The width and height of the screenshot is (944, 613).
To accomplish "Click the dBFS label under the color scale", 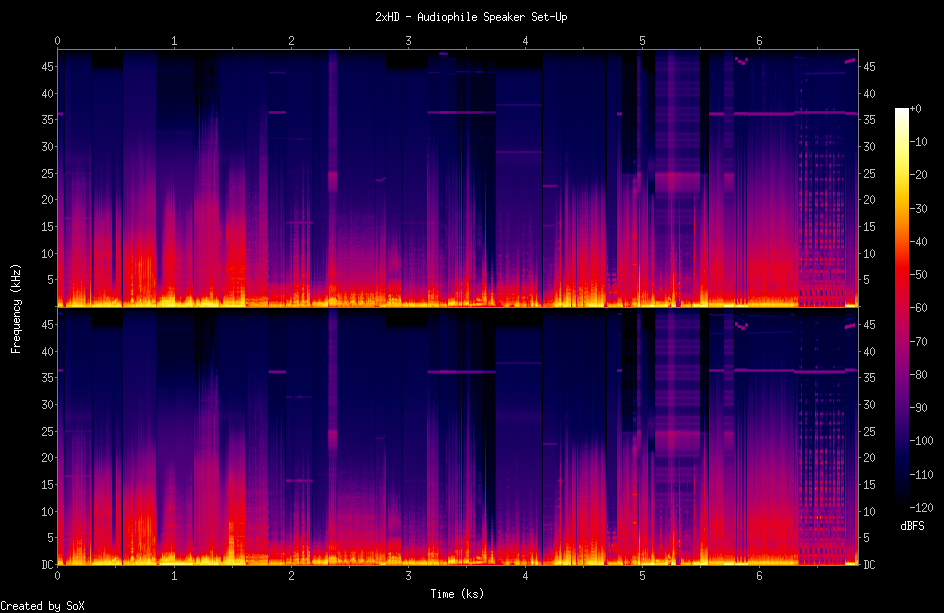I will tap(912, 525).
